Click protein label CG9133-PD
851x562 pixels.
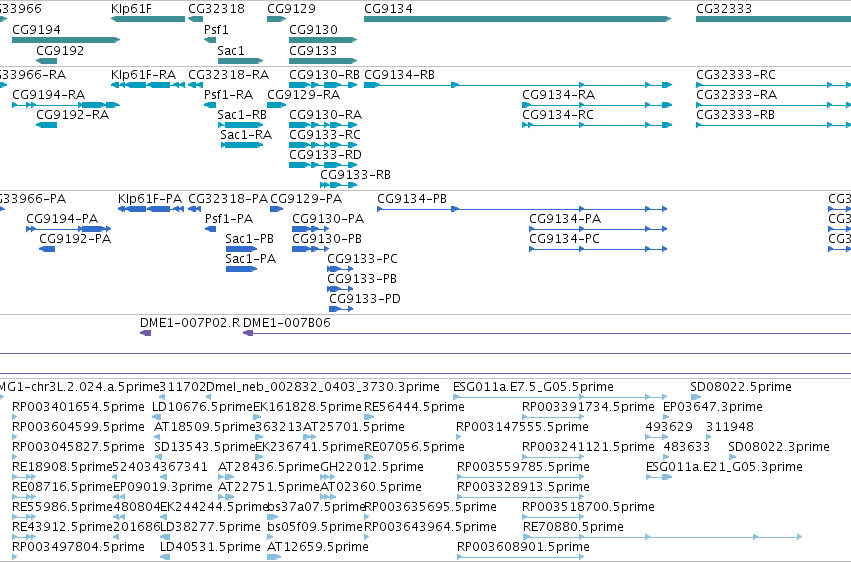click(365, 299)
